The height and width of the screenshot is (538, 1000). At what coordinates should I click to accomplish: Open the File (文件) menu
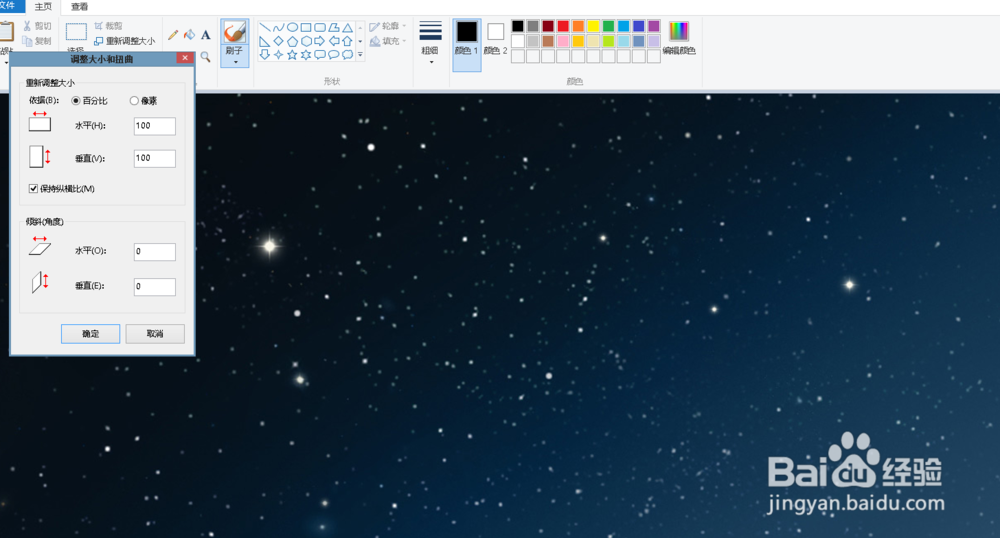coord(9,6)
